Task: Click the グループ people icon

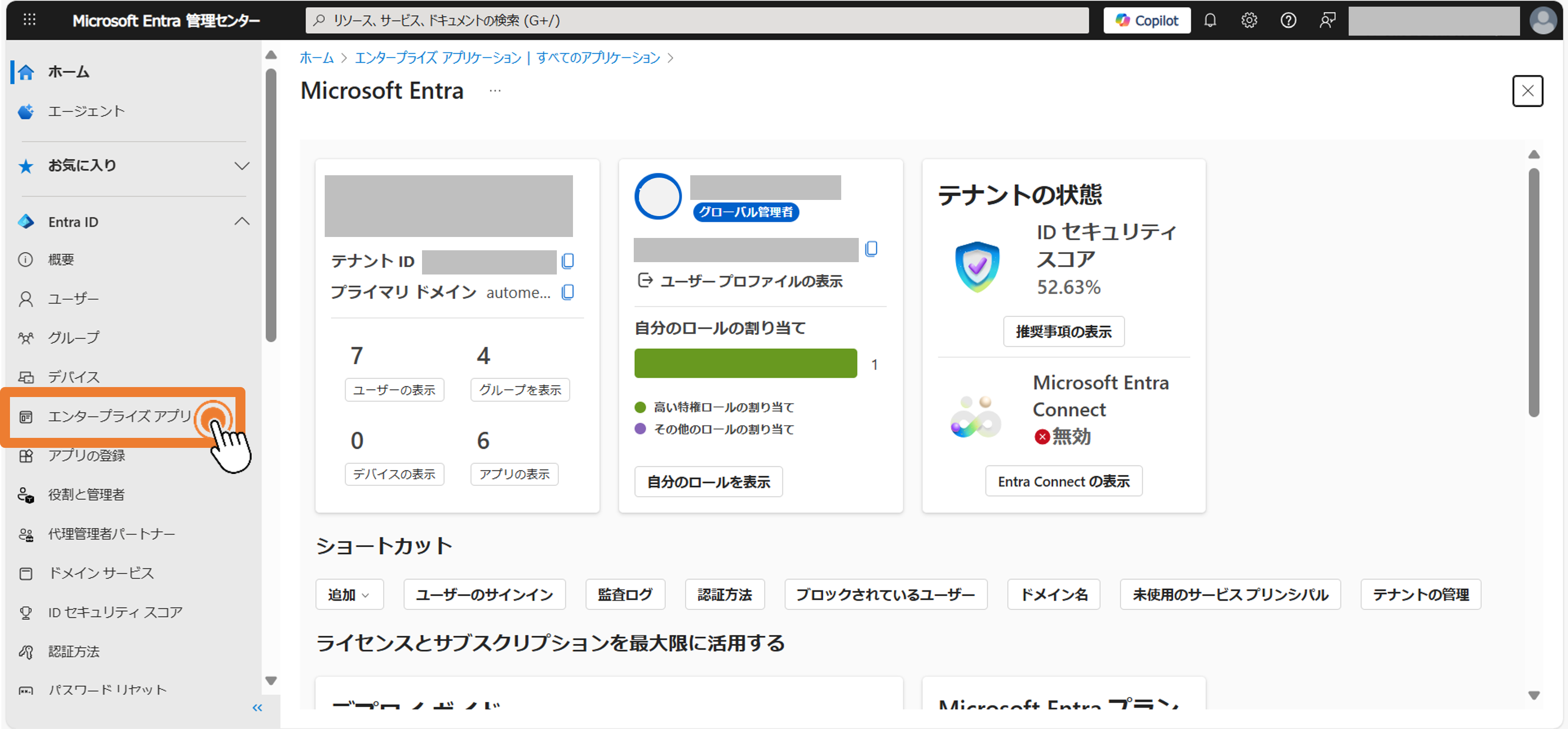Action: (x=26, y=338)
